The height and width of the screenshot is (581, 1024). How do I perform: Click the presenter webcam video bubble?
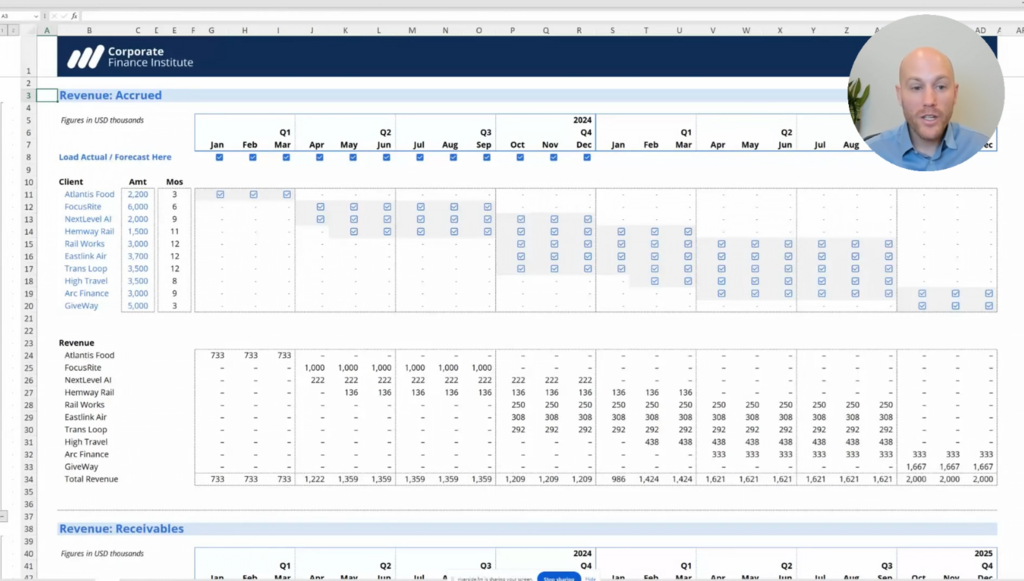coord(925,92)
